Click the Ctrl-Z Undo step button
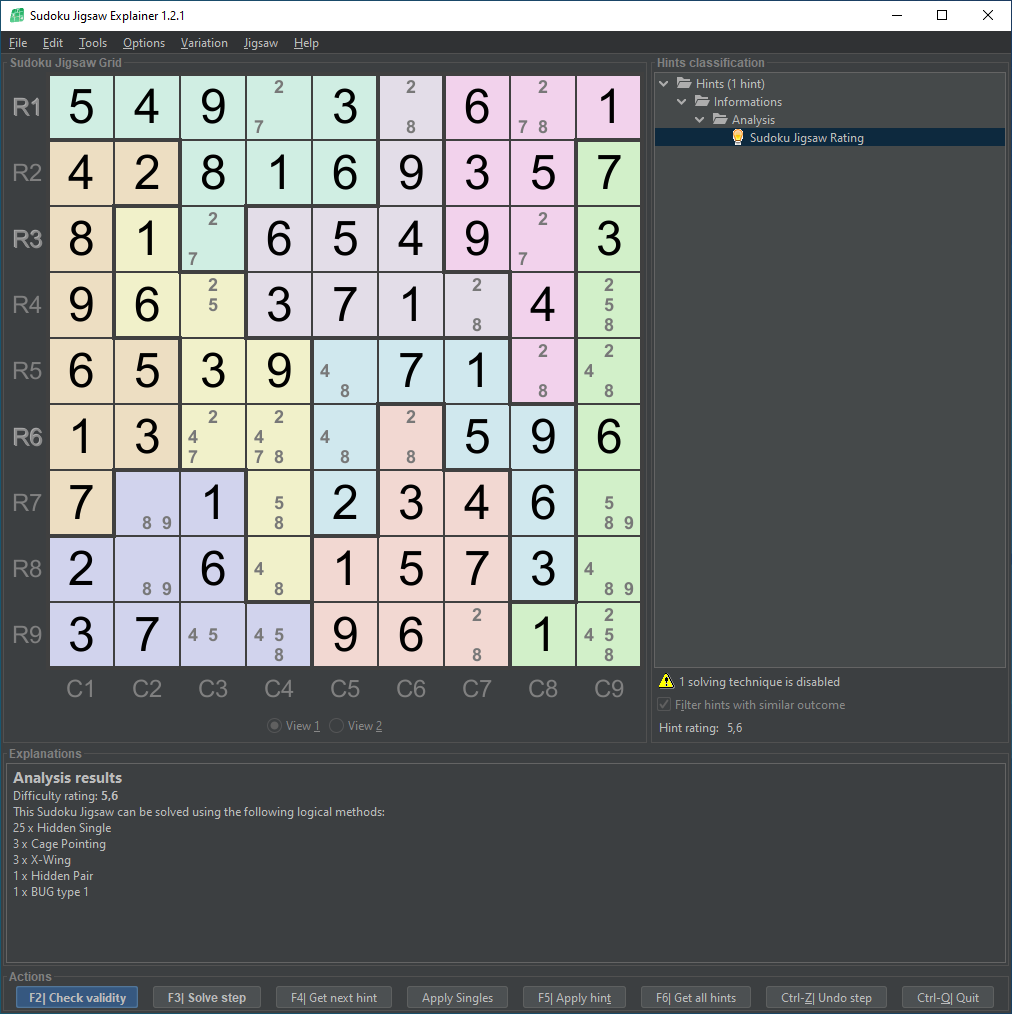 click(826, 997)
